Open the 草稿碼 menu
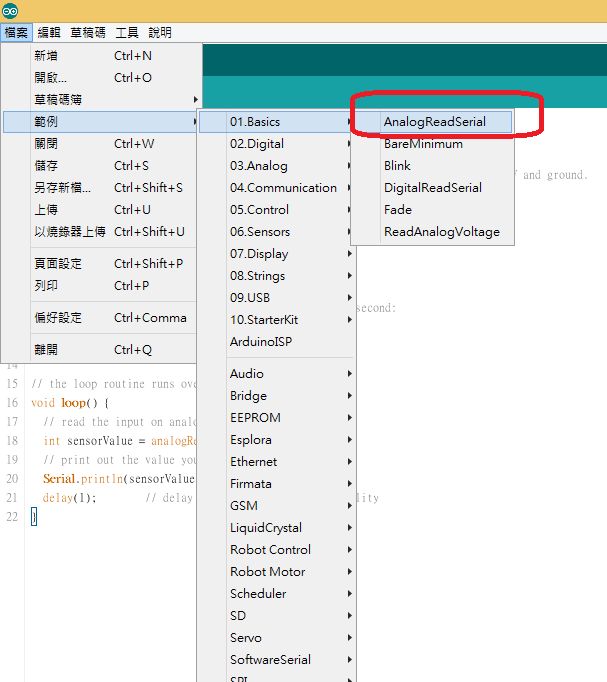 [x=88, y=33]
